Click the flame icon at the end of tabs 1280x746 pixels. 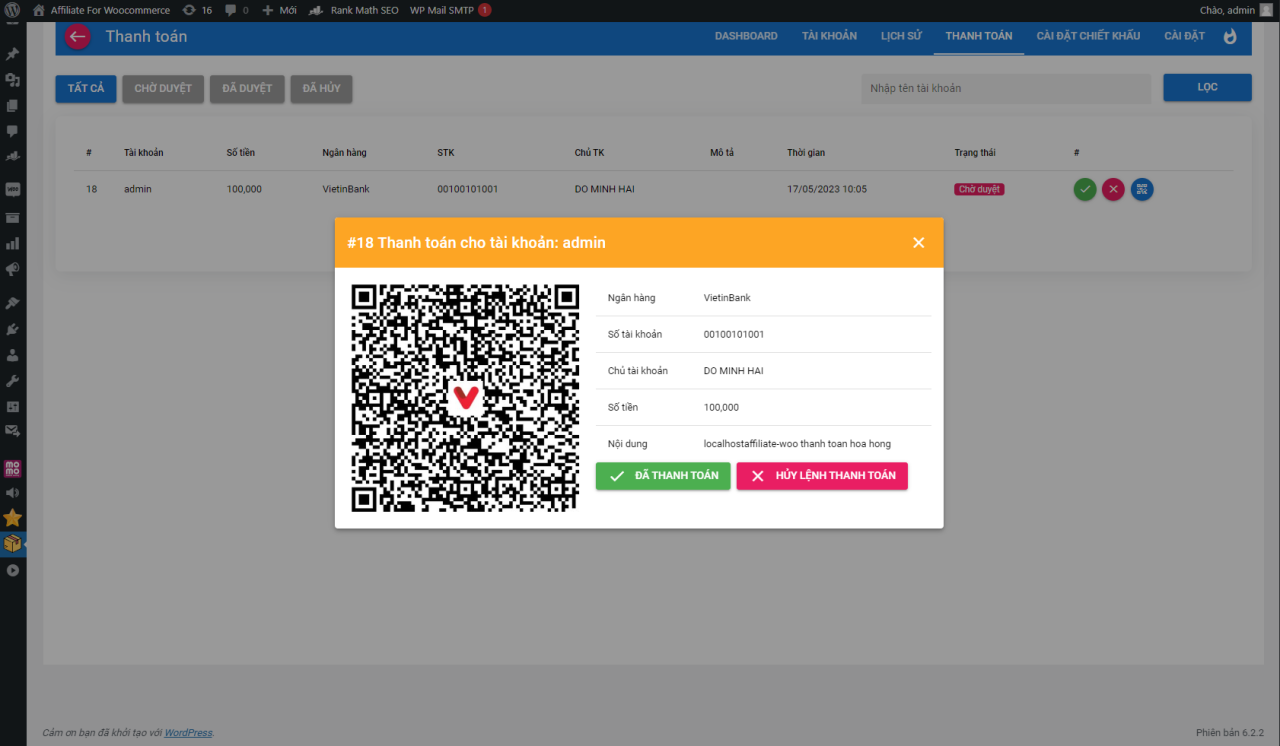click(1229, 36)
